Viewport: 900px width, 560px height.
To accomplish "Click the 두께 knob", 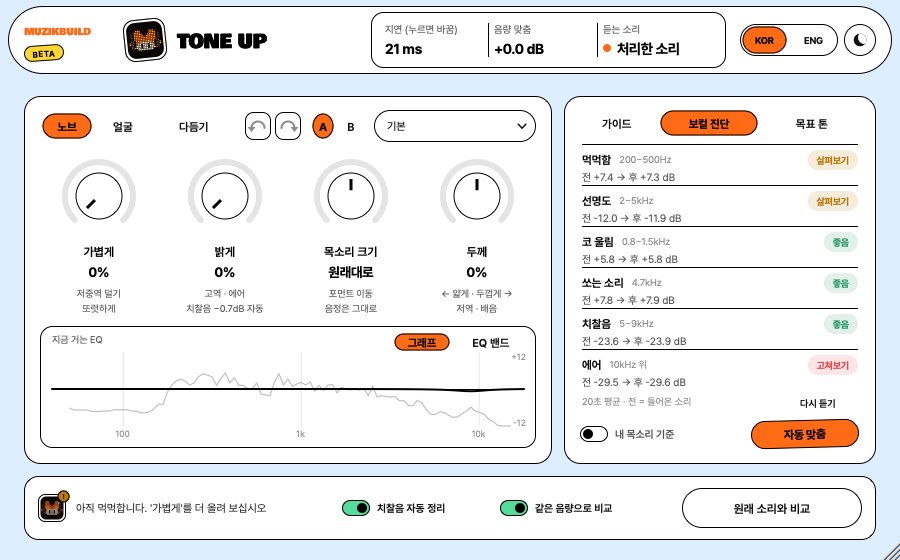I will (x=476, y=196).
